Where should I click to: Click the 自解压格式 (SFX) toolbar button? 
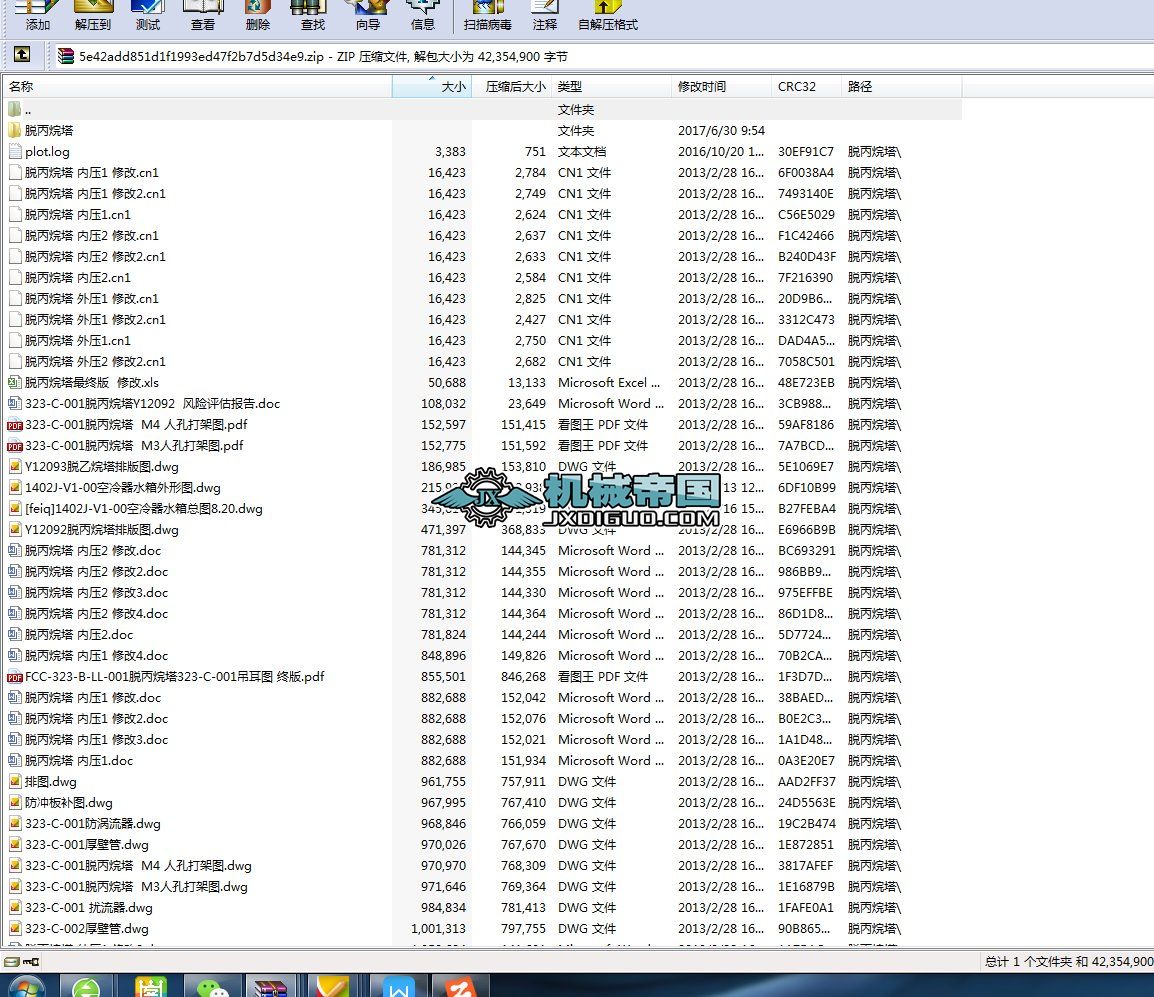pyautogui.click(x=607, y=16)
